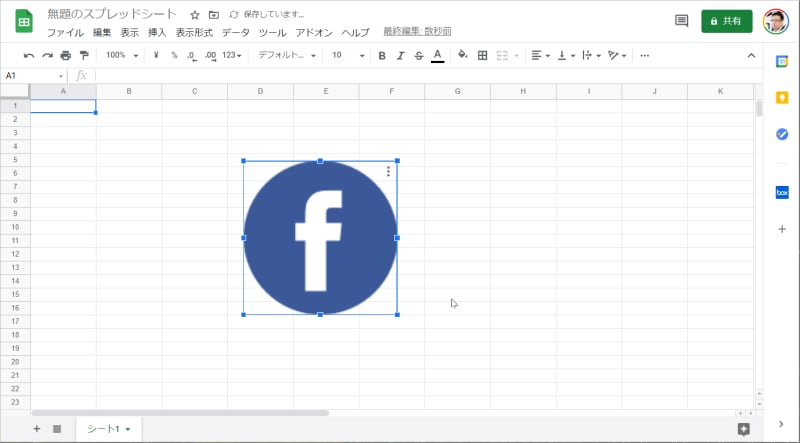This screenshot has width=800, height=443.
Task: Open the シート1 tab dropdown arrow
Action: click(x=128, y=429)
